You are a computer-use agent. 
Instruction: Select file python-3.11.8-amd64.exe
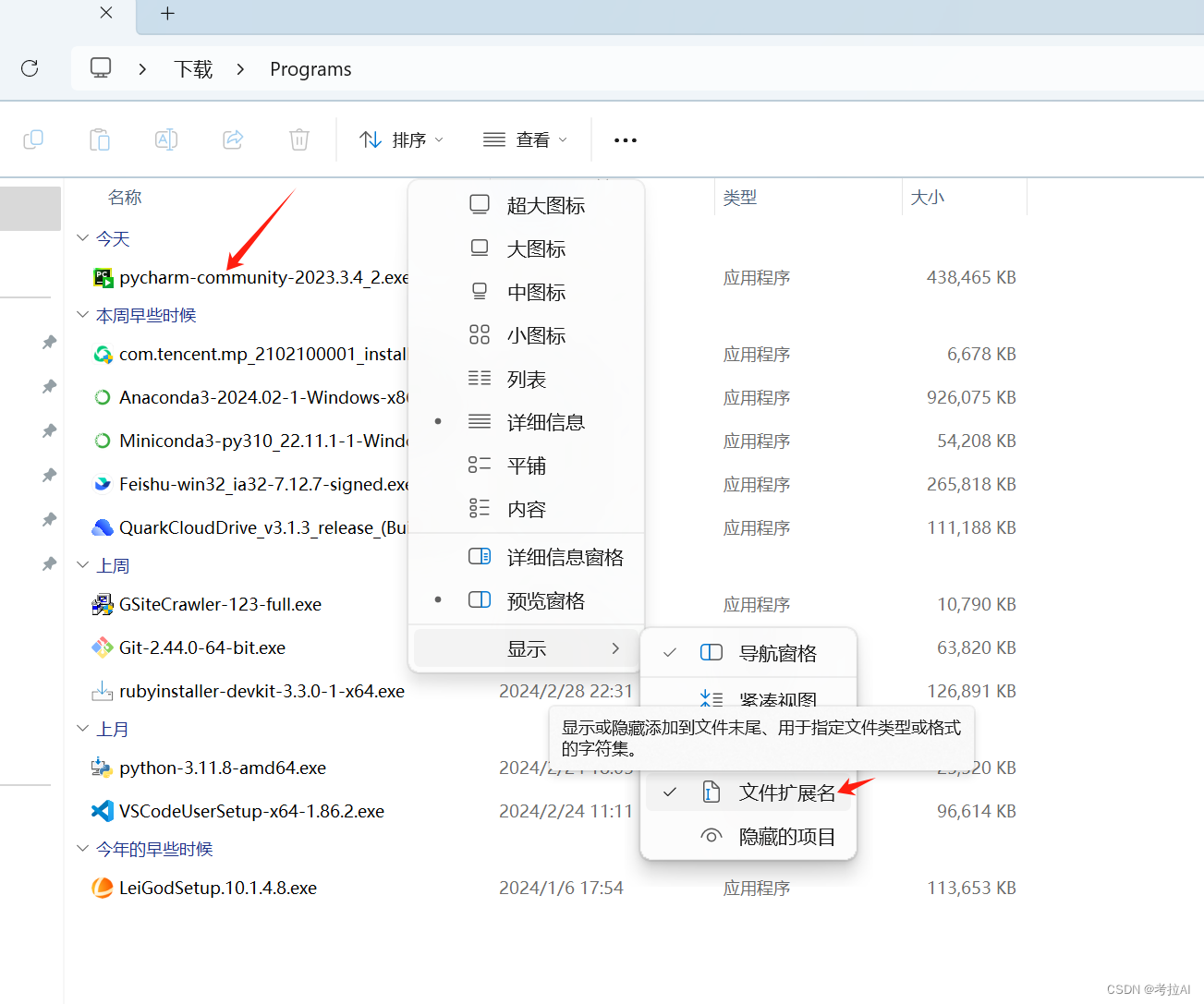223,768
